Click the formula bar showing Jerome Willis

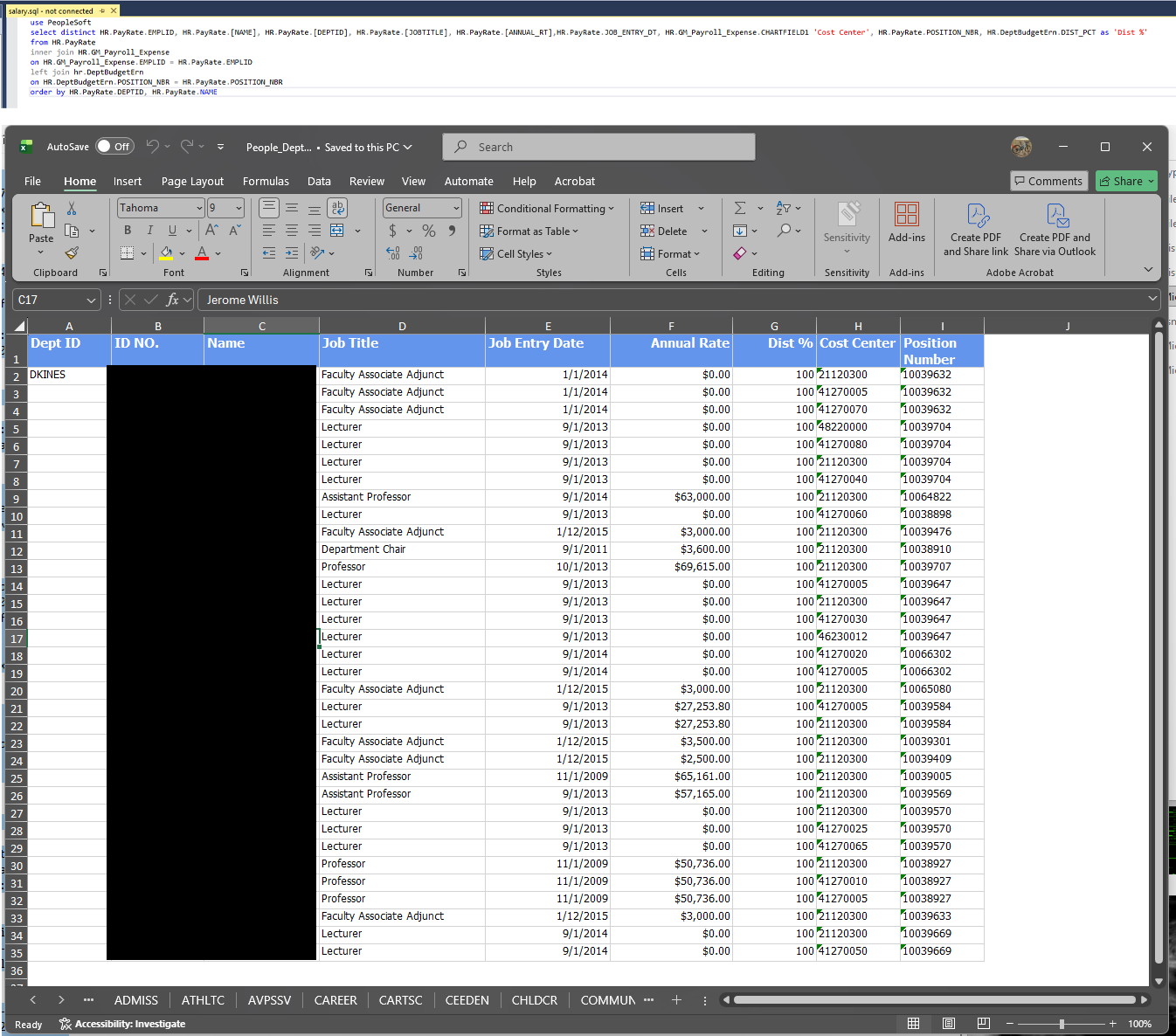point(679,300)
